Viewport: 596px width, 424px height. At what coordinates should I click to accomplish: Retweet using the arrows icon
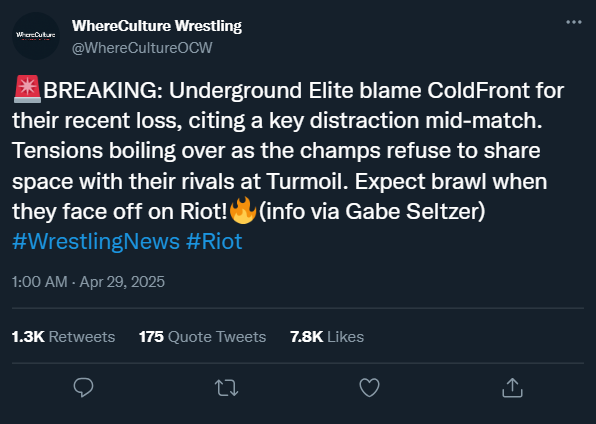click(227, 388)
